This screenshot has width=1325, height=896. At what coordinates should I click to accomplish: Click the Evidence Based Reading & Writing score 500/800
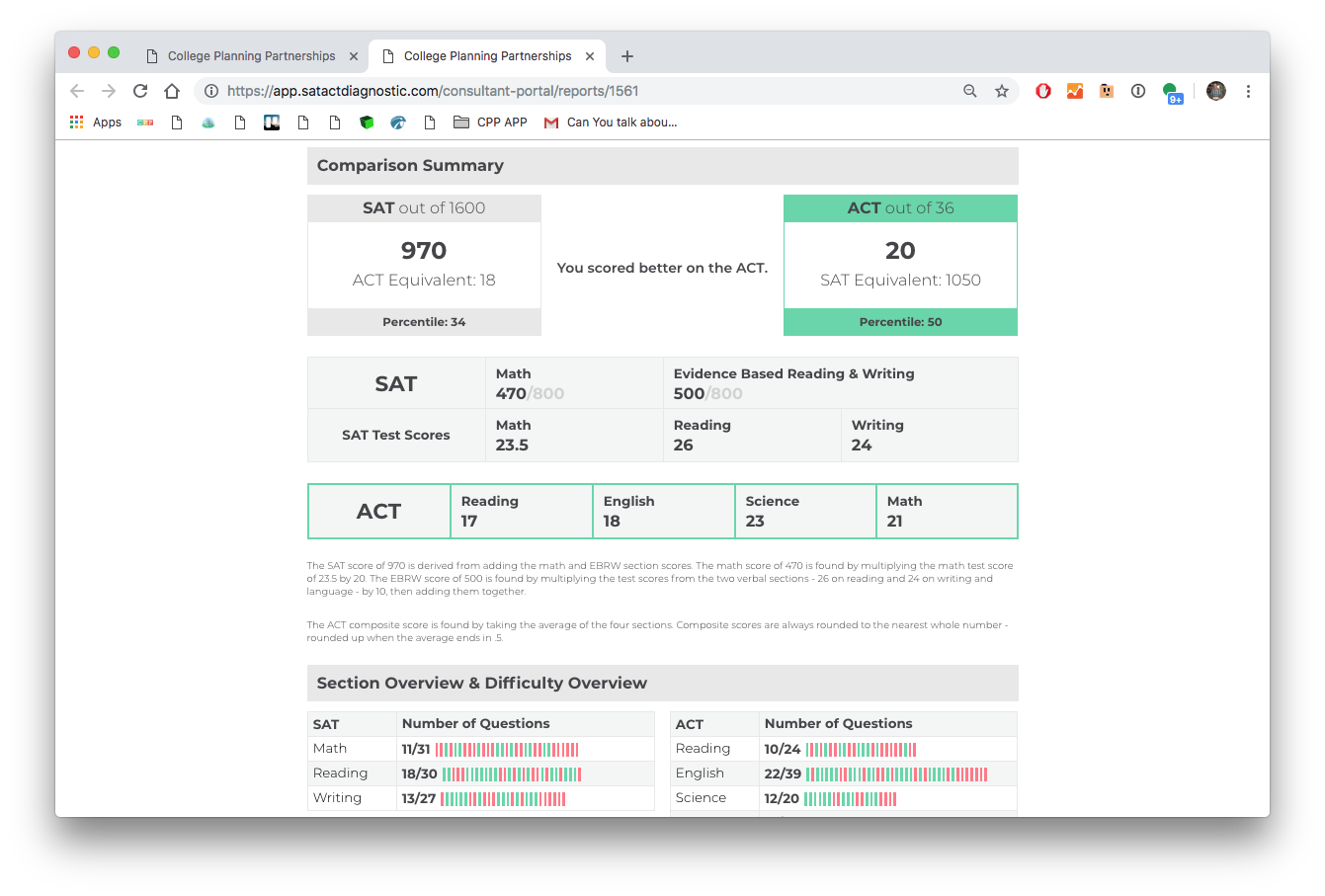[707, 393]
